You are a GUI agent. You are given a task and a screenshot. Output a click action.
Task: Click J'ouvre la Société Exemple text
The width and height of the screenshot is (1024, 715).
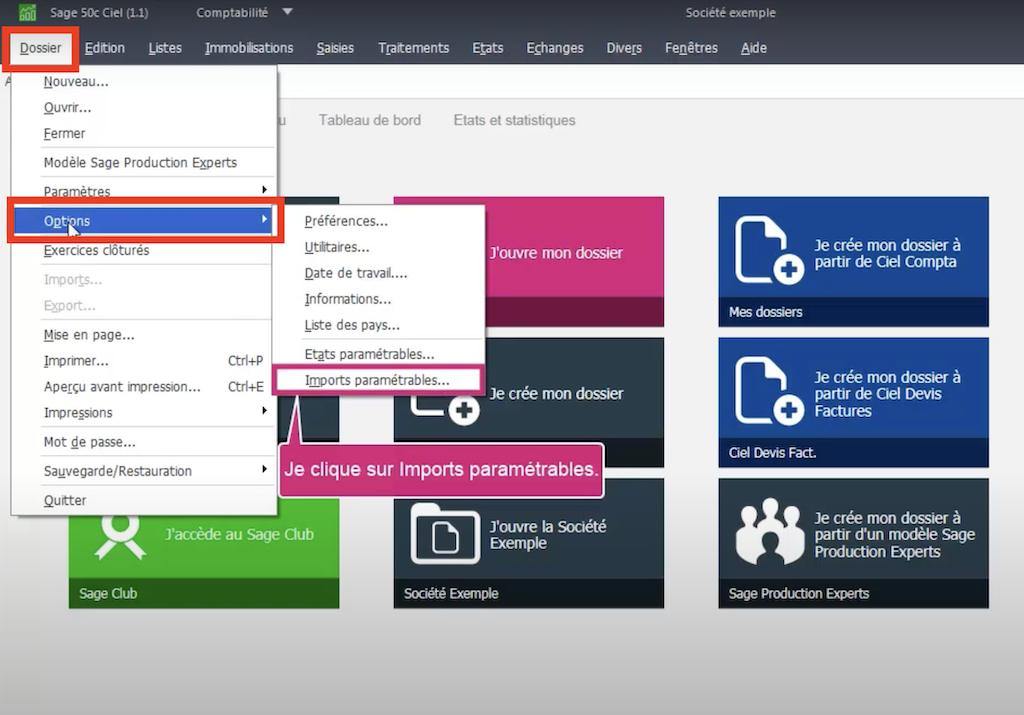(x=548, y=535)
